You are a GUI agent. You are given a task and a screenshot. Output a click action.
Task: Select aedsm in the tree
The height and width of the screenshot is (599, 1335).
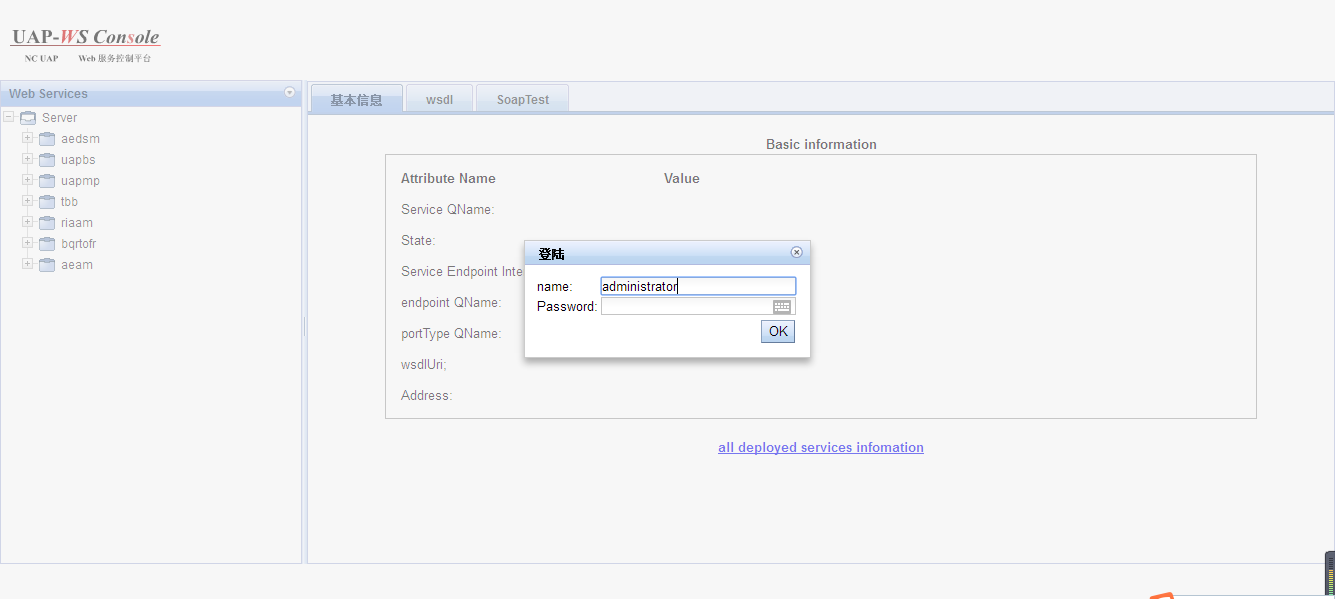click(80, 139)
